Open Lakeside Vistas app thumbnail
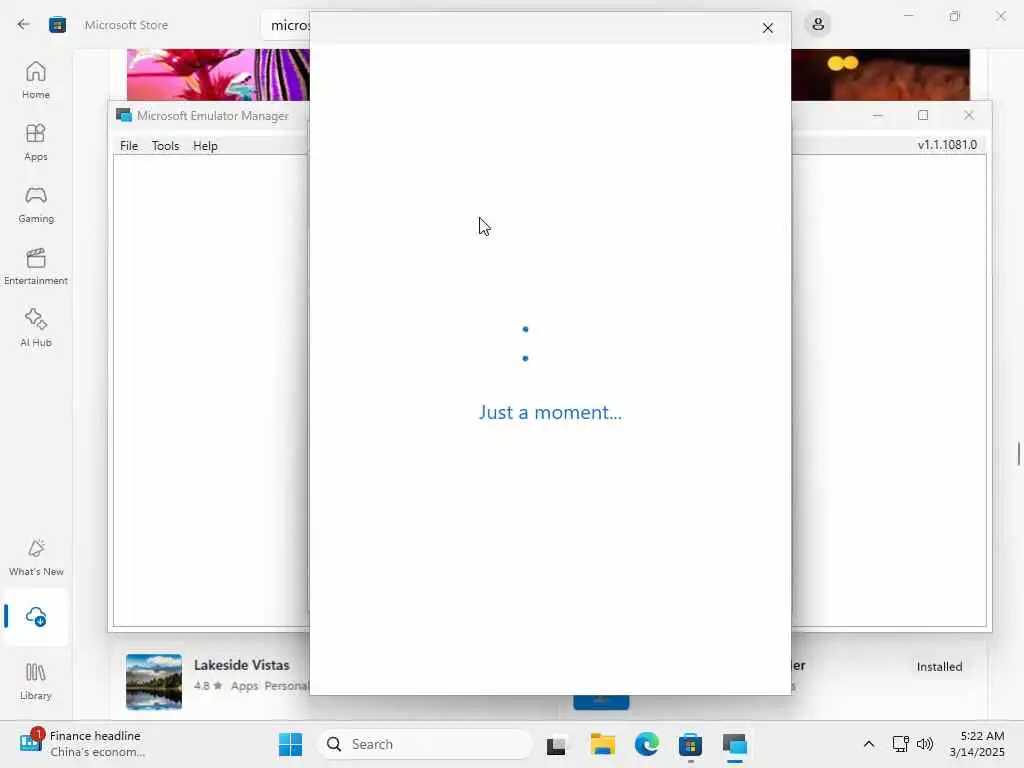This screenshot has width=1024, height=768. tap(153, 682)
